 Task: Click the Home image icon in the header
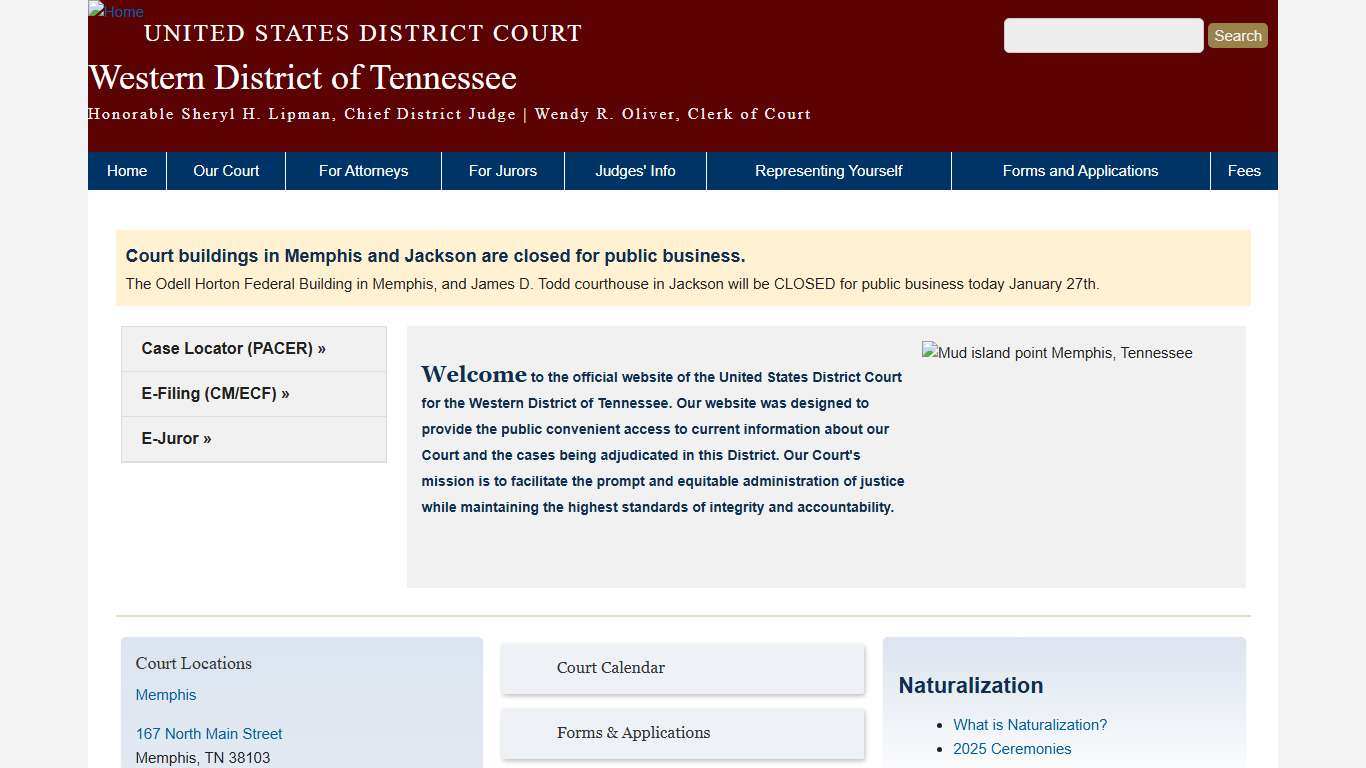point(115,12)
